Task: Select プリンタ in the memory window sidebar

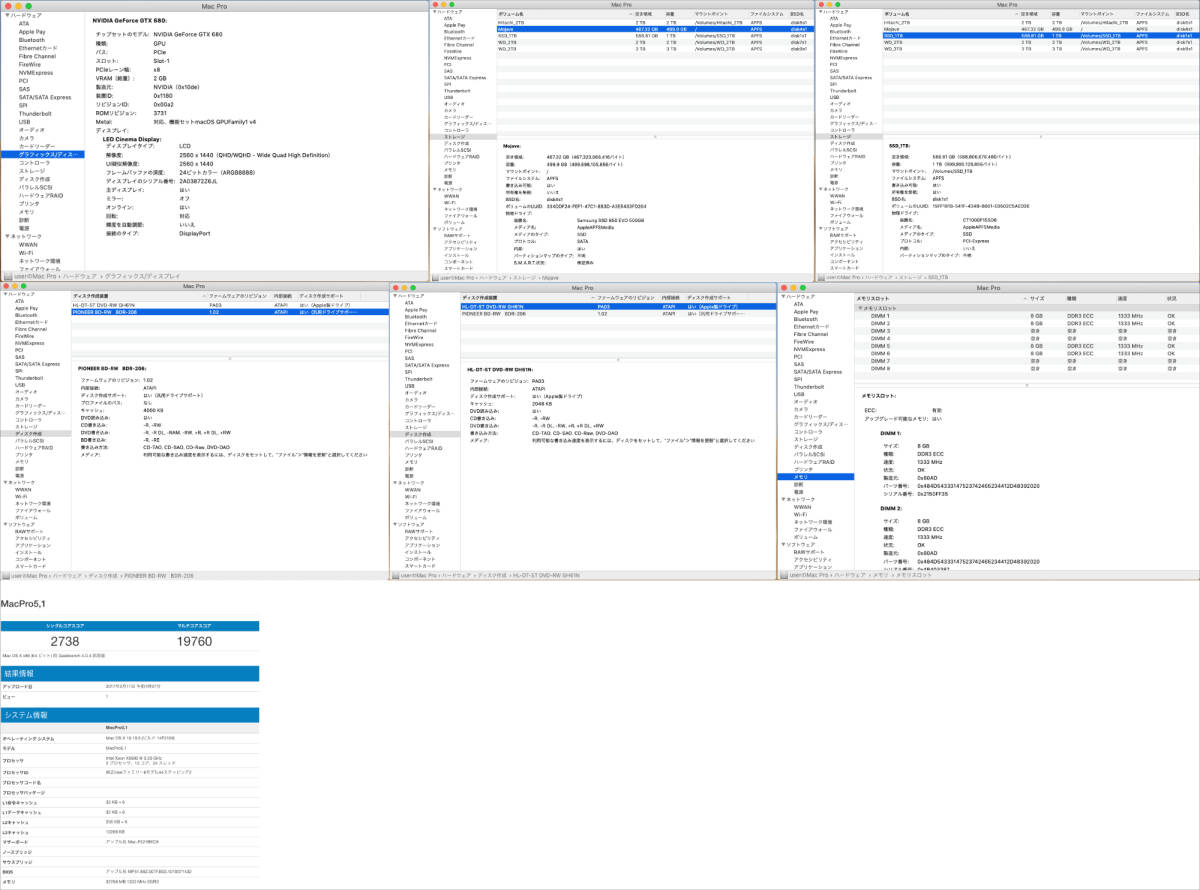Action: pyautogui.click(x=804, y=468)
